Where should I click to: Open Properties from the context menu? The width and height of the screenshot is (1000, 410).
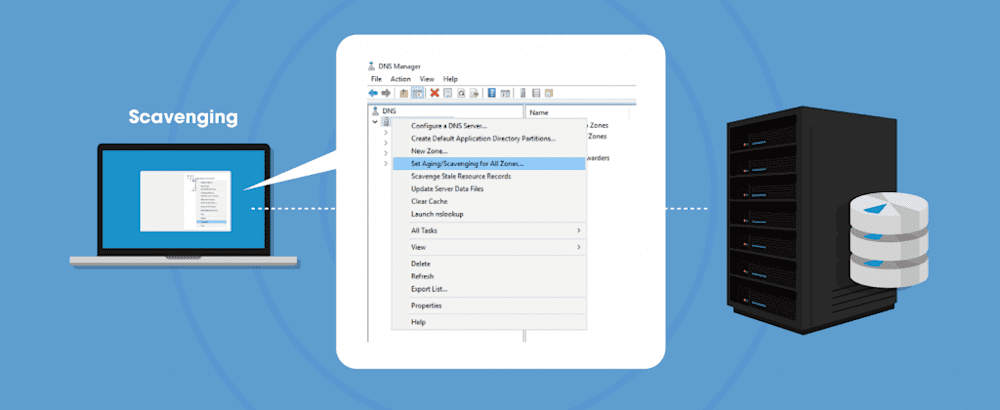(489, 305)
